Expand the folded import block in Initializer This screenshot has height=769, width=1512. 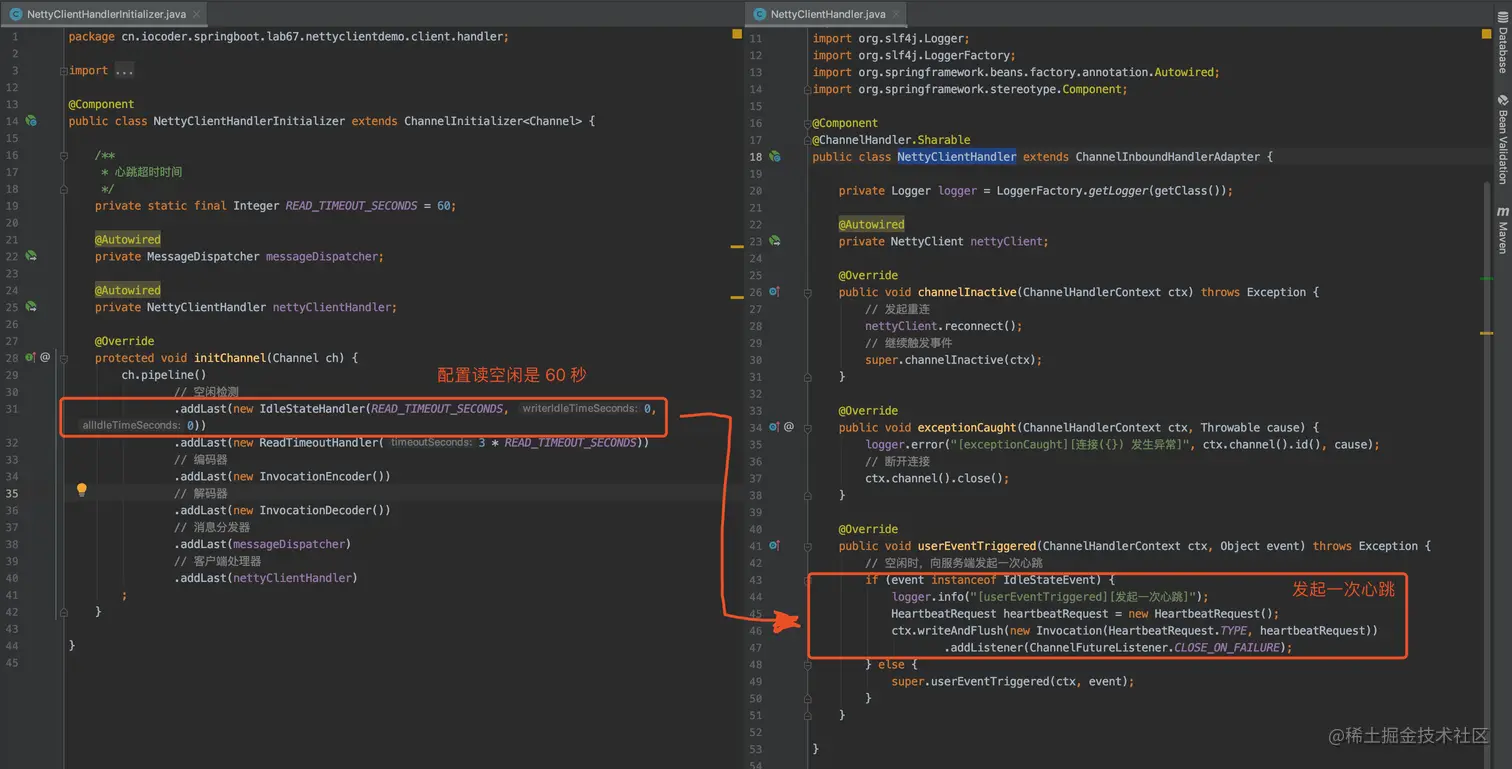[64, 70]
